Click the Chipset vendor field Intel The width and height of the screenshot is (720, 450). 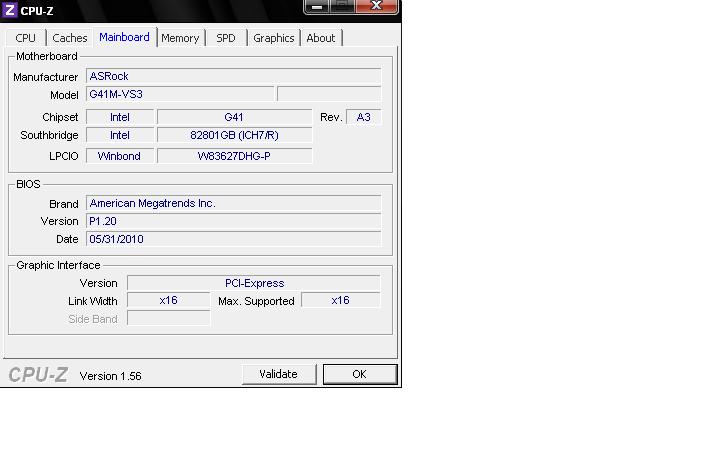point(120,117)
